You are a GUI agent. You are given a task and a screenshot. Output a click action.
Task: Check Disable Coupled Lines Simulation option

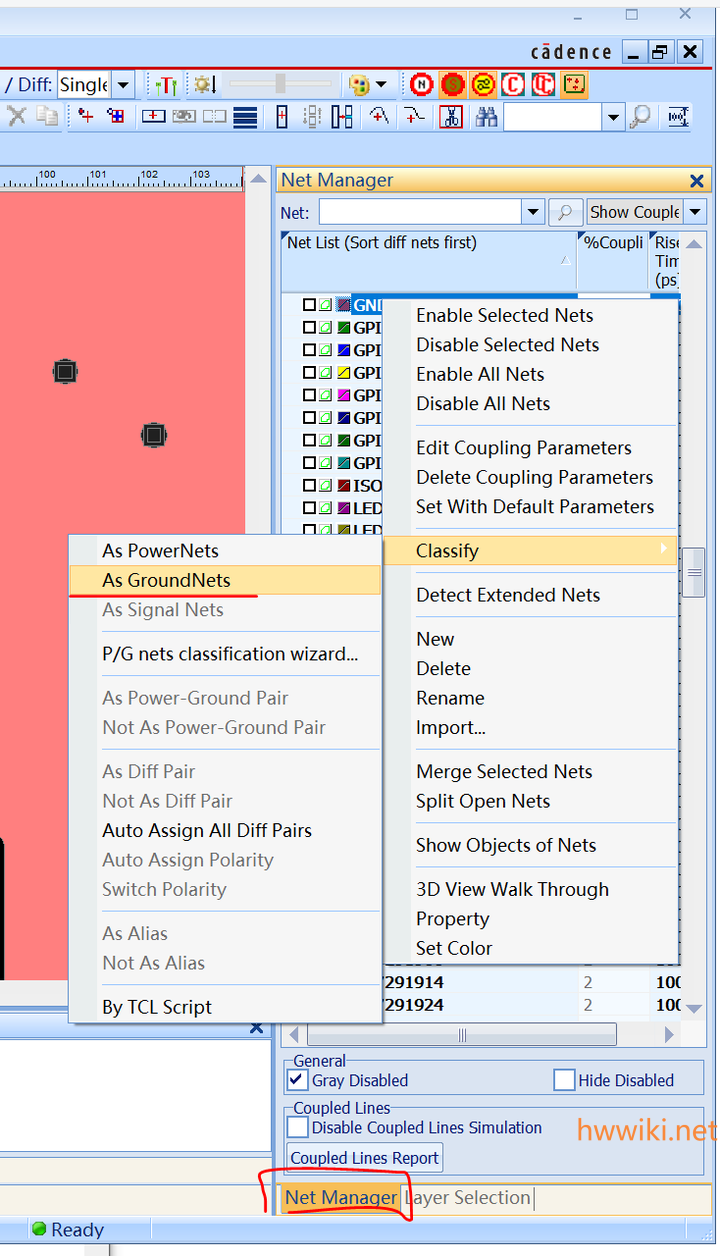click(x=297, y=1127)
